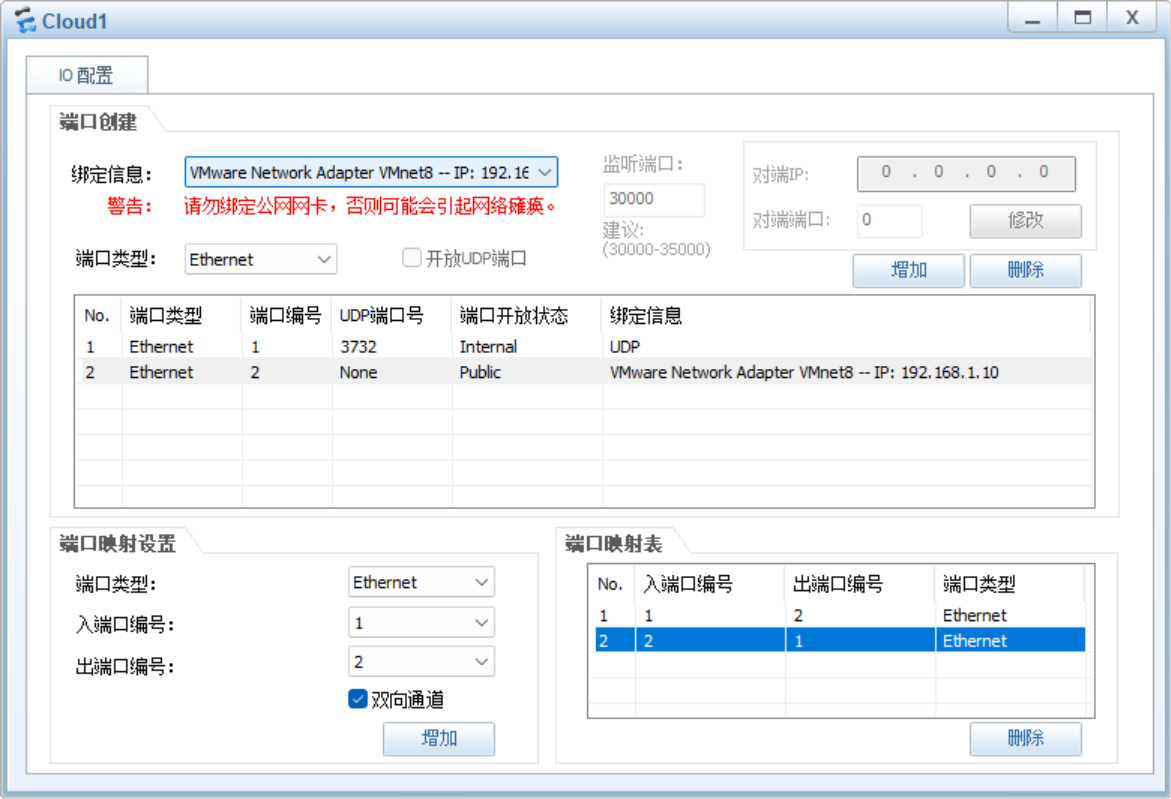1171x799 pixels.
Task: Toggle the 双向通道 checkbox
Action: (x=358, y=699)
